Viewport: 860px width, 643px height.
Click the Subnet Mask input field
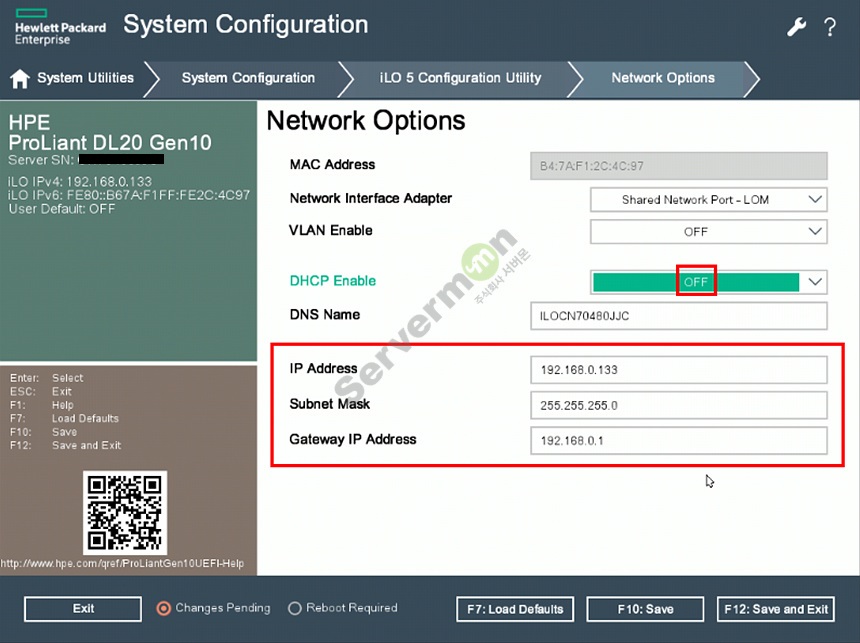[678, 405]
